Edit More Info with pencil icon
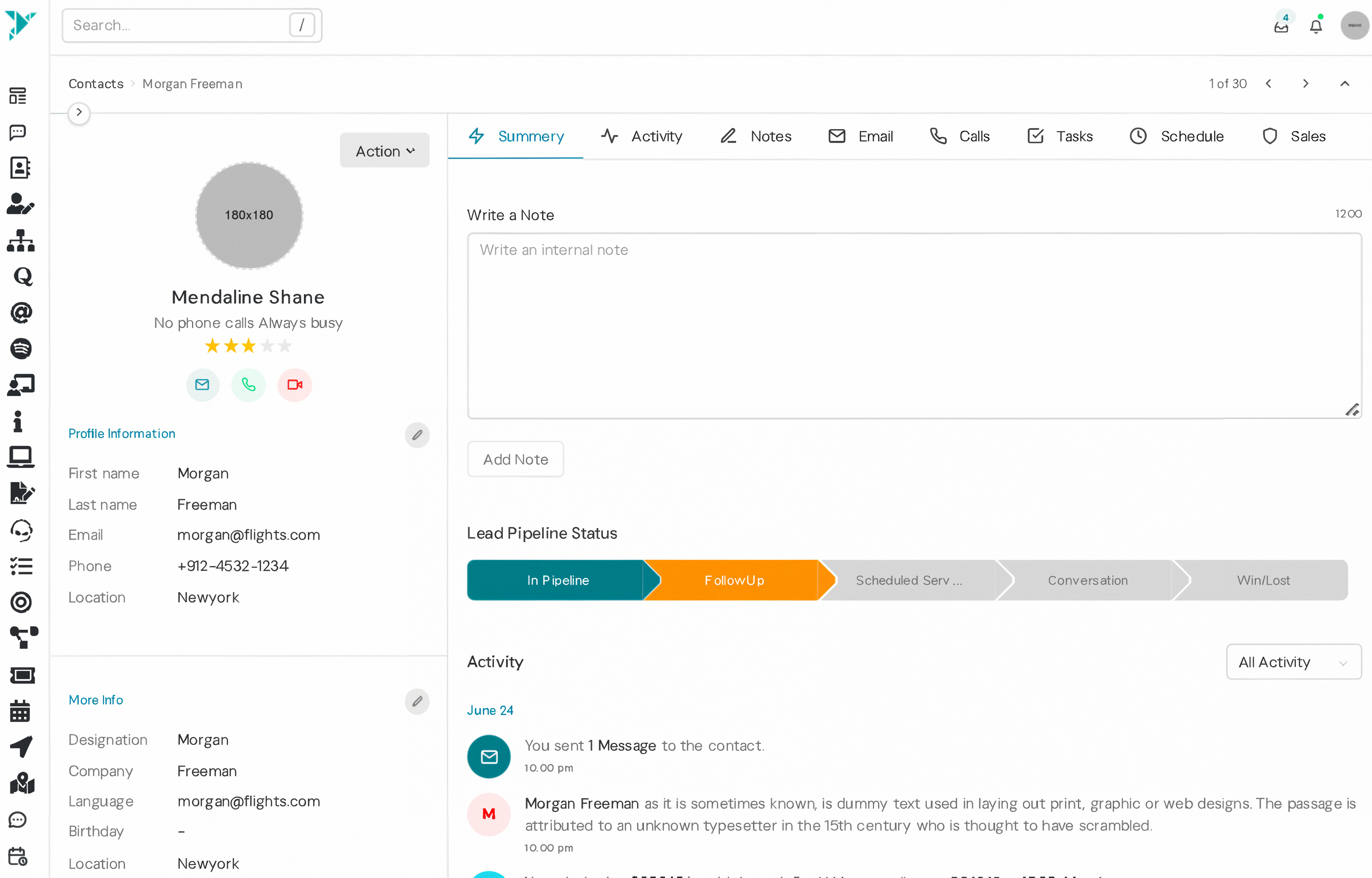1372x878 pixels. [417, 701]
